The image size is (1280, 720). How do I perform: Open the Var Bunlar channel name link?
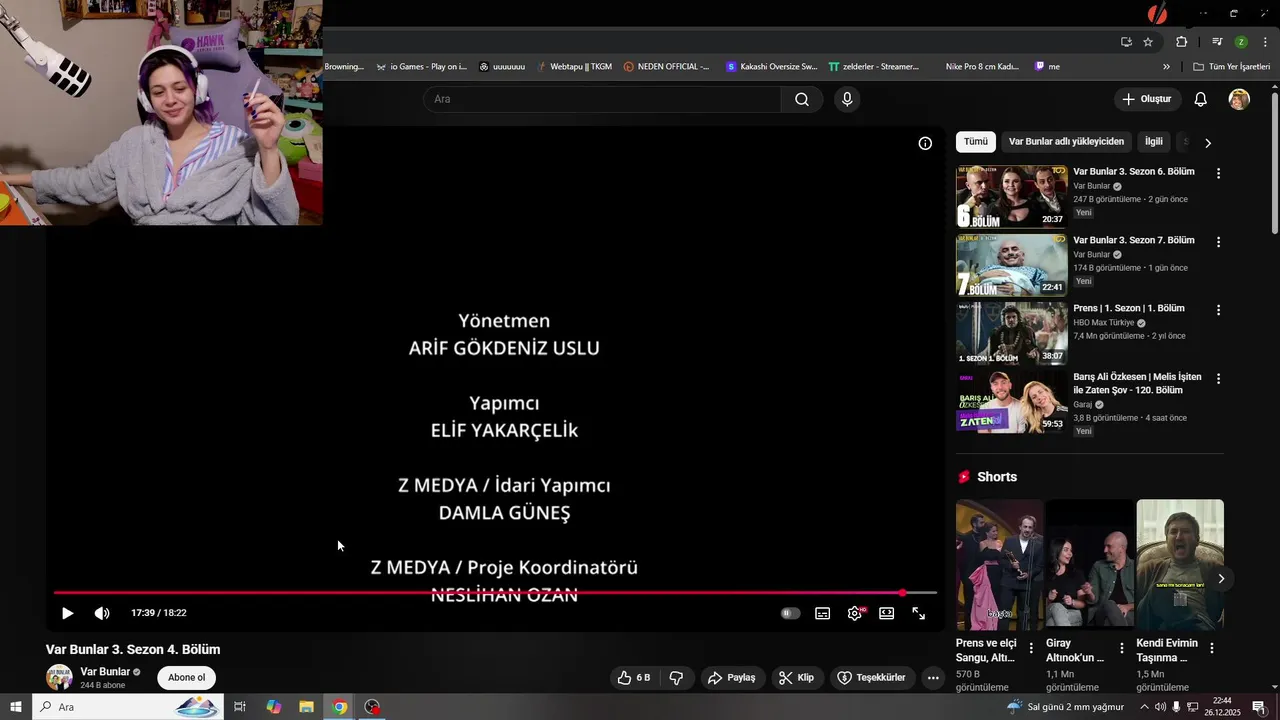click(x=105, y=672)
